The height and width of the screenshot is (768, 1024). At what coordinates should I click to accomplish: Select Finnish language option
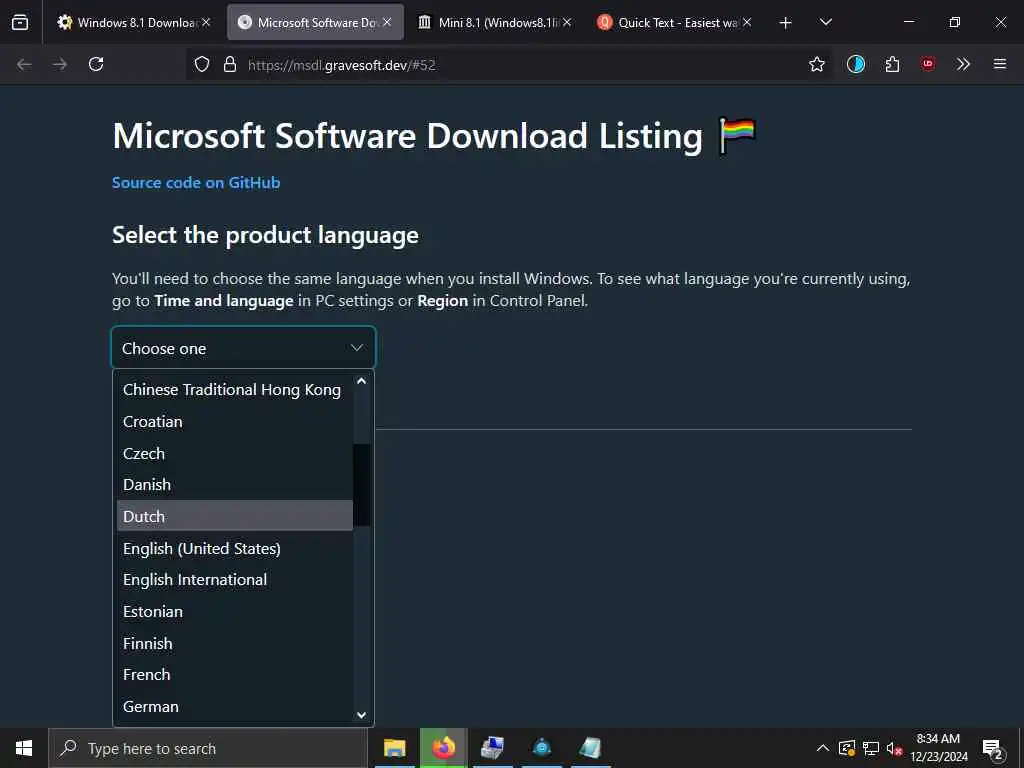click(x=234, y=644)
